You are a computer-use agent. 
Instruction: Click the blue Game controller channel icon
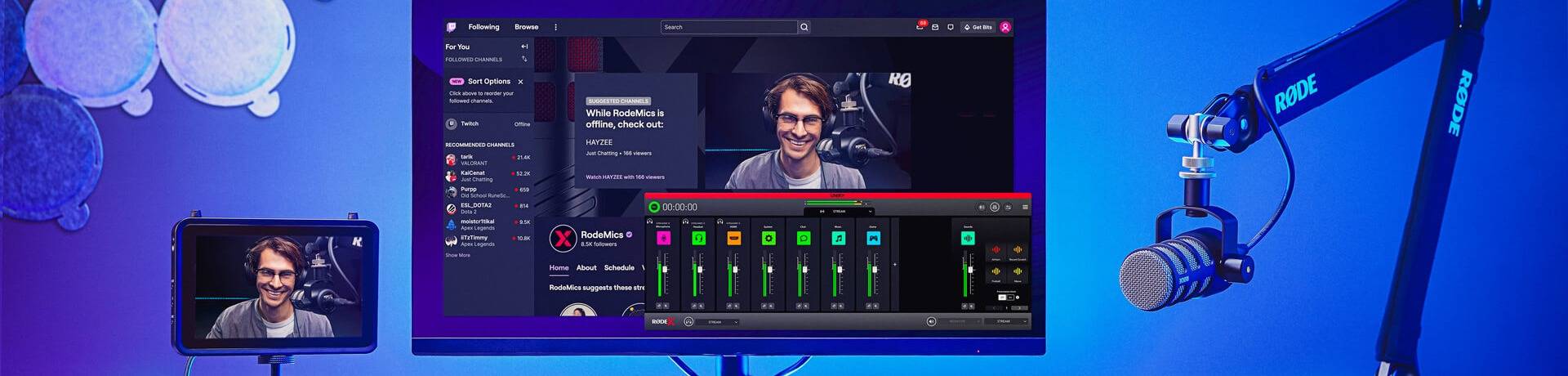click(873, 238)
